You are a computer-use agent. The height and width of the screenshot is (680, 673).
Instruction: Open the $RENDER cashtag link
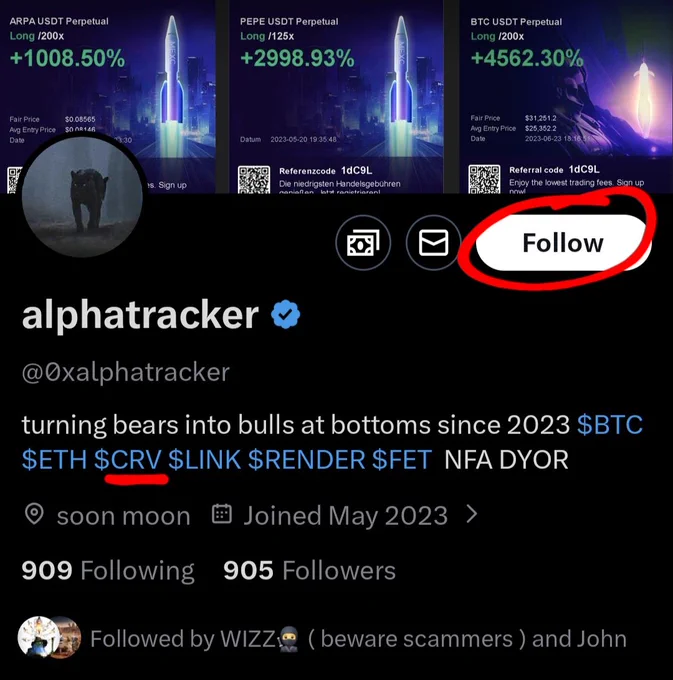307,460
